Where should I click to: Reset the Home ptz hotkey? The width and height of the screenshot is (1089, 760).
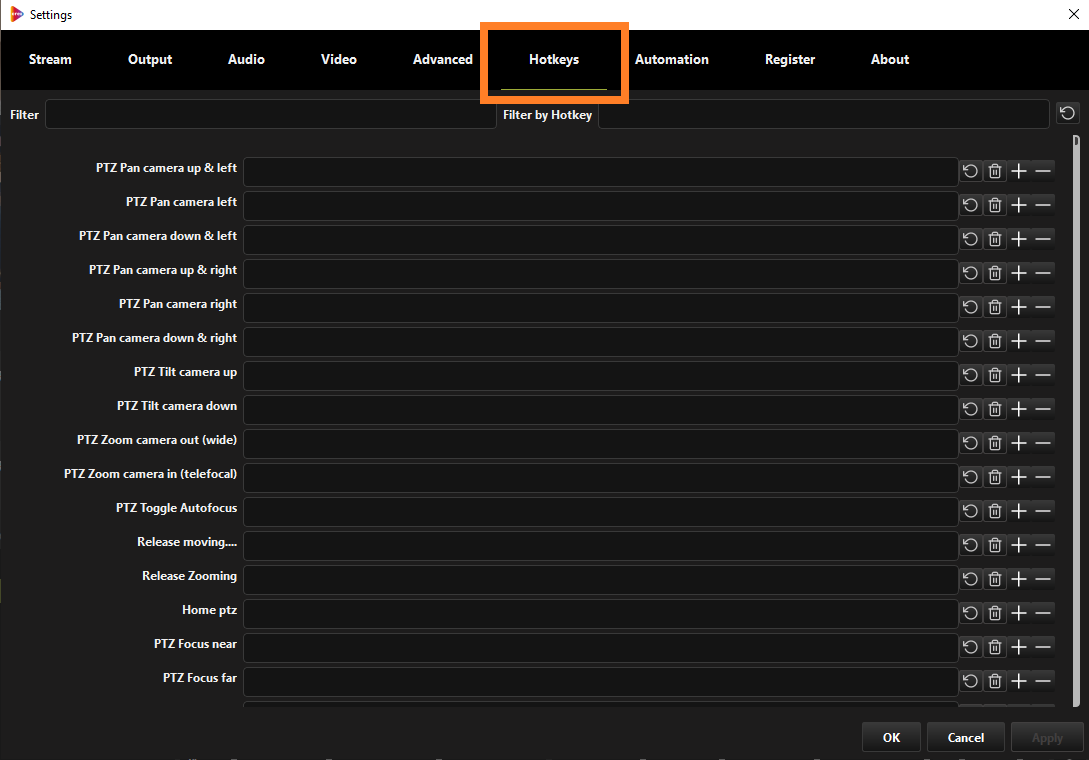[971, 613]
